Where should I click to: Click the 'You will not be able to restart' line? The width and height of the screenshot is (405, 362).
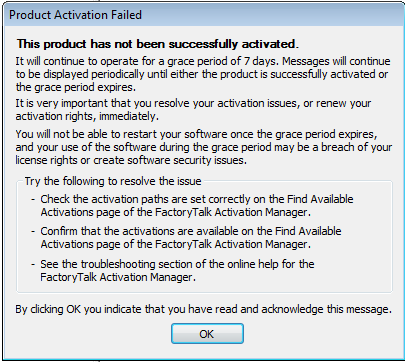click(196, 134)
